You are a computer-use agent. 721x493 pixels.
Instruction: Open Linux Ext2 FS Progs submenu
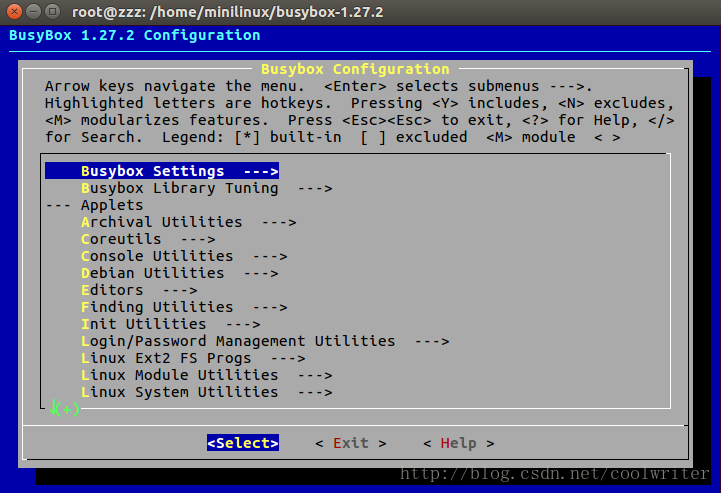tap(193, 358)
